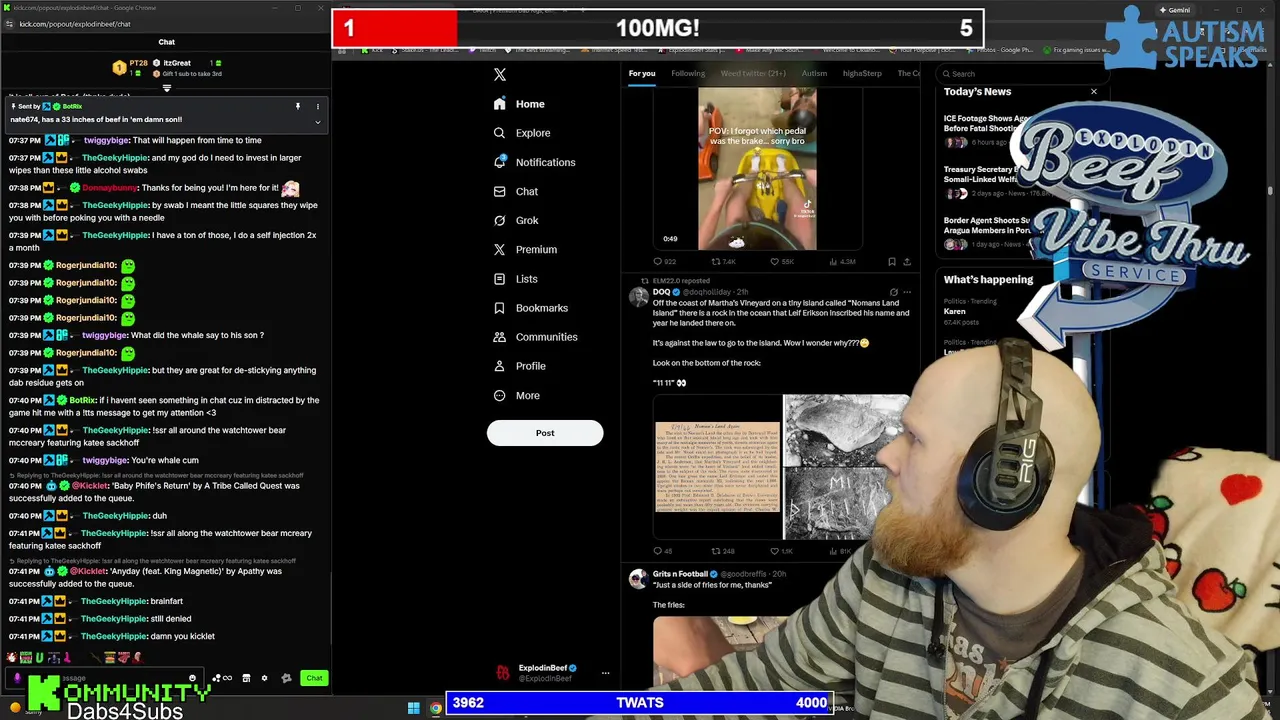1280x720 pixels.
Task: Like the pedal video post (55K)
Action: [782, 262]
